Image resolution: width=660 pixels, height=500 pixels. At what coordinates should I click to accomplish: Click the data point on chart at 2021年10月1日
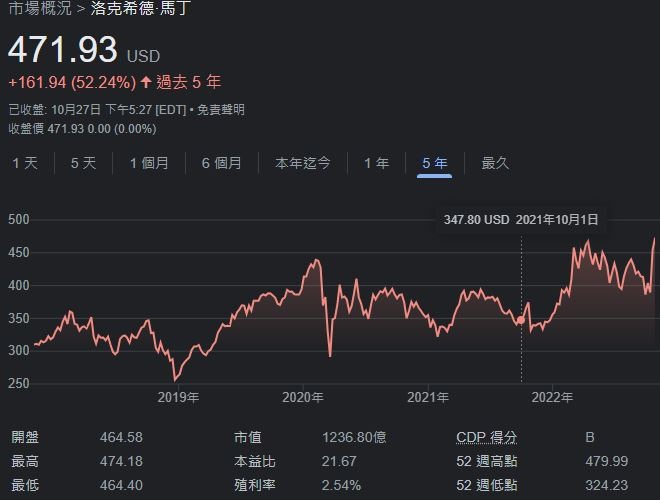point(521,320)
